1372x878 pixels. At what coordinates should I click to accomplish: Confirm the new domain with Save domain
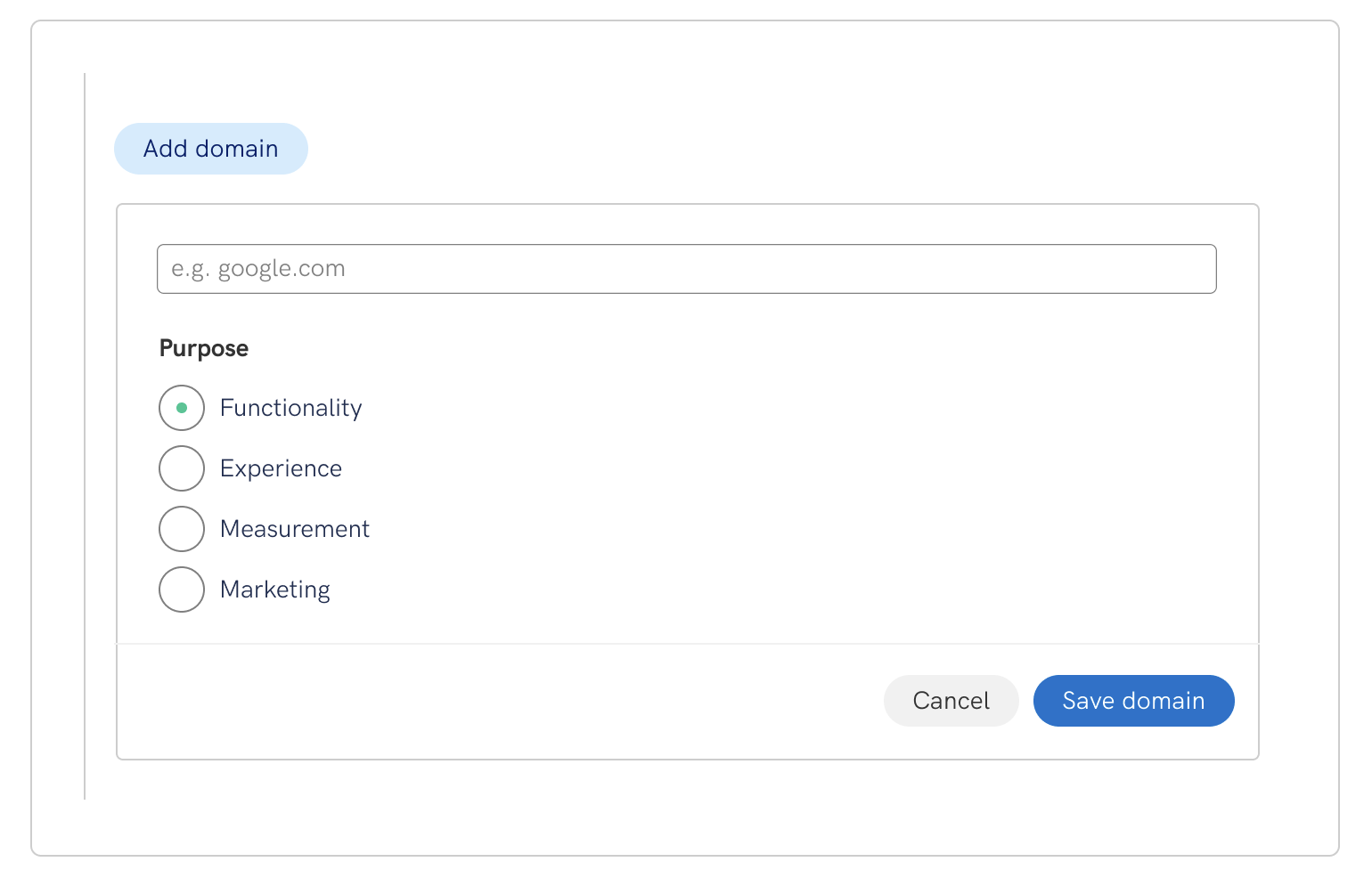click(1133, 701)
